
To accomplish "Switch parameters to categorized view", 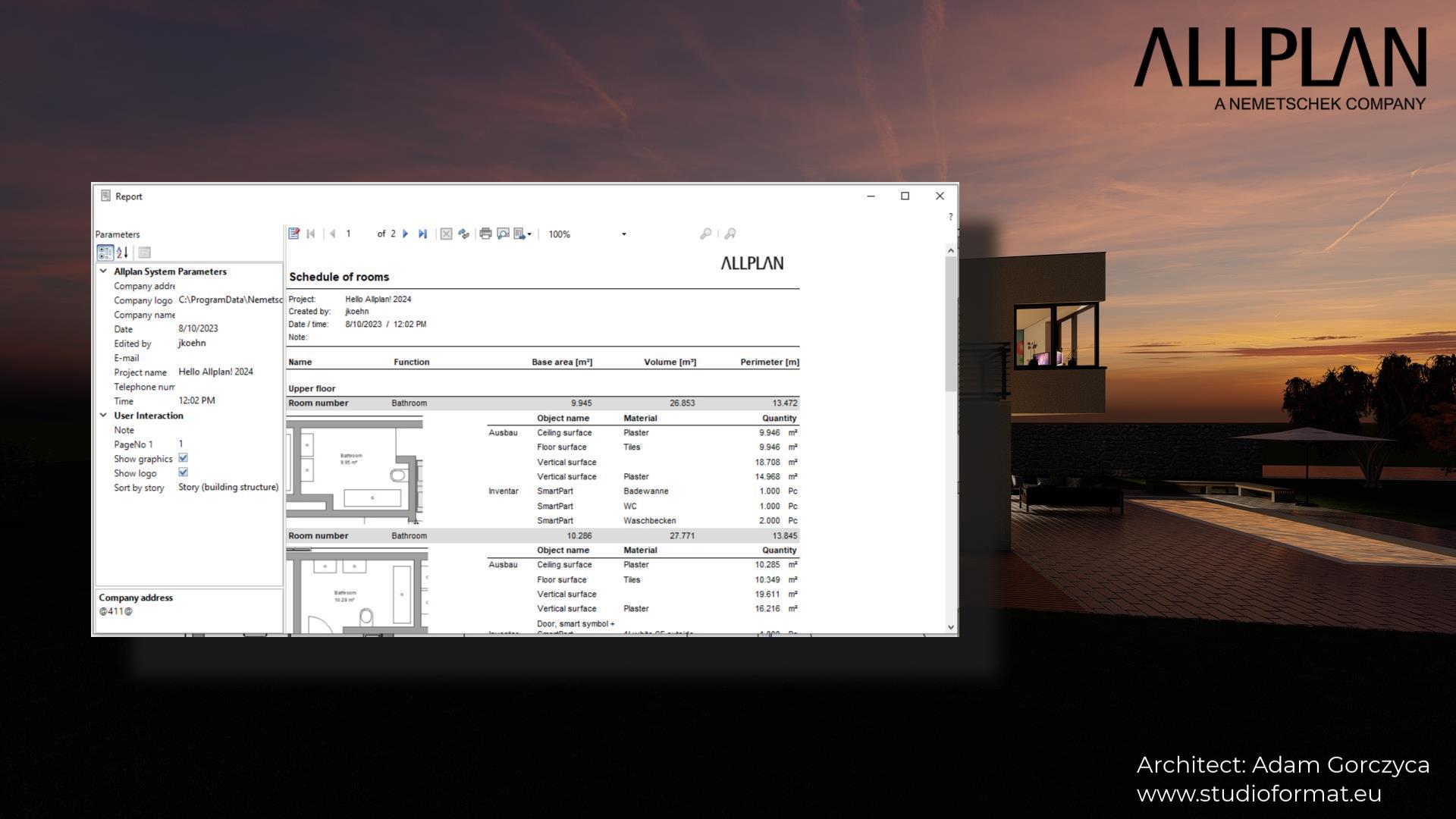I will pyautogui.click(x=105, y=253).
